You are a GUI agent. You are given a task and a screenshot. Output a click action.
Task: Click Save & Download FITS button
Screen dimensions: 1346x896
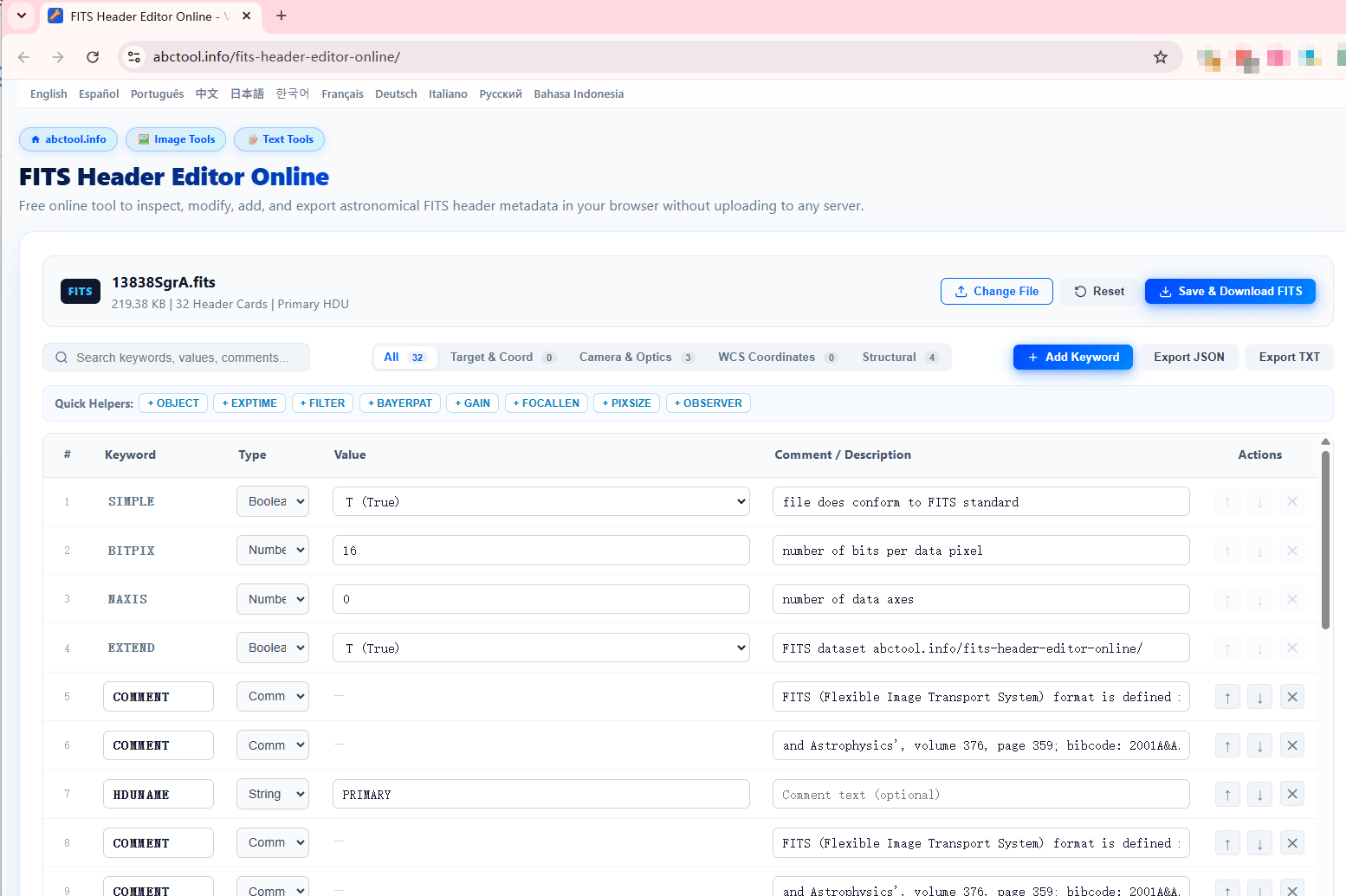[x=1230, y=292]
